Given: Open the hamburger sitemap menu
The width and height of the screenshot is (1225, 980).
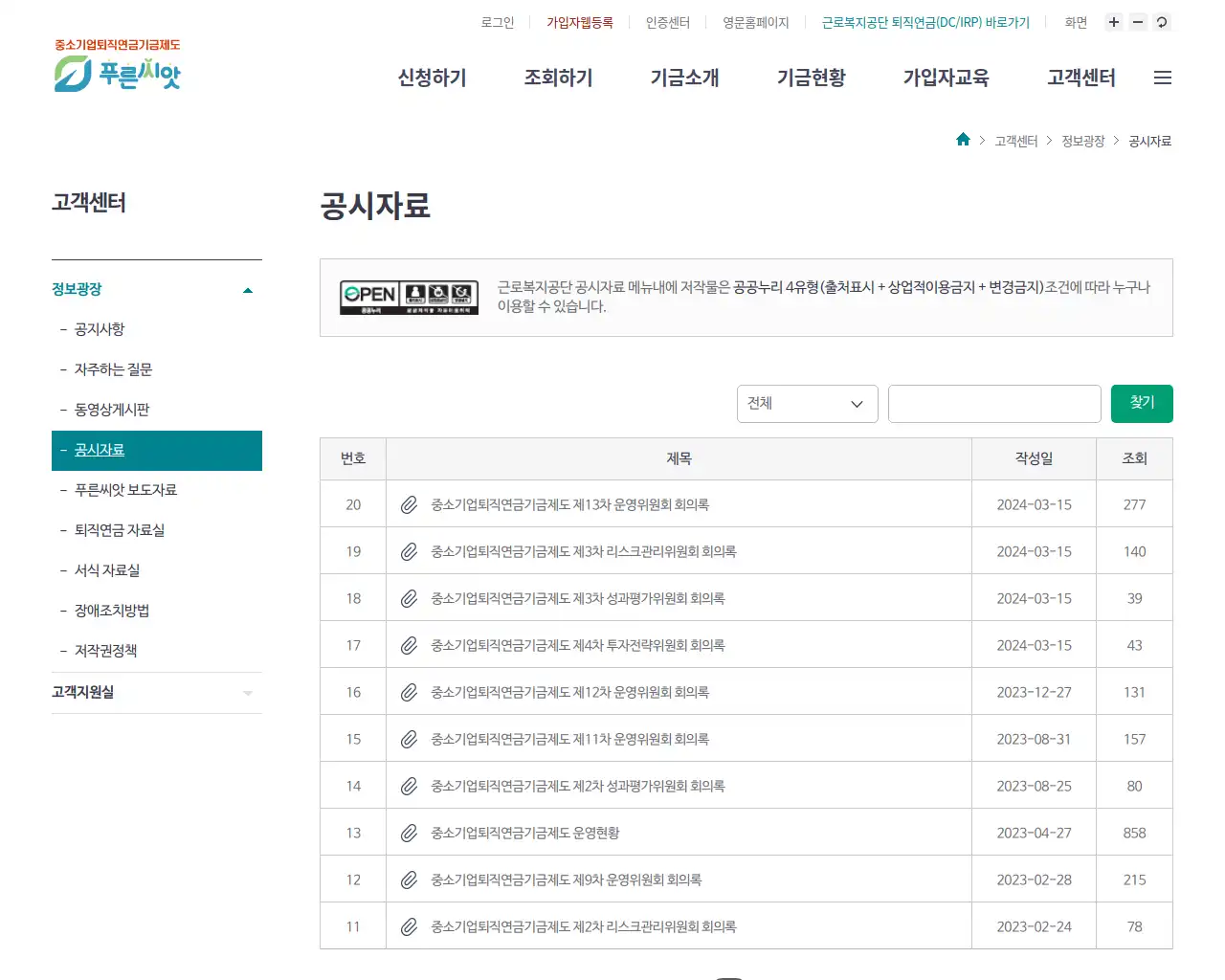Looking at the screenshot, I should point(1163,78).
